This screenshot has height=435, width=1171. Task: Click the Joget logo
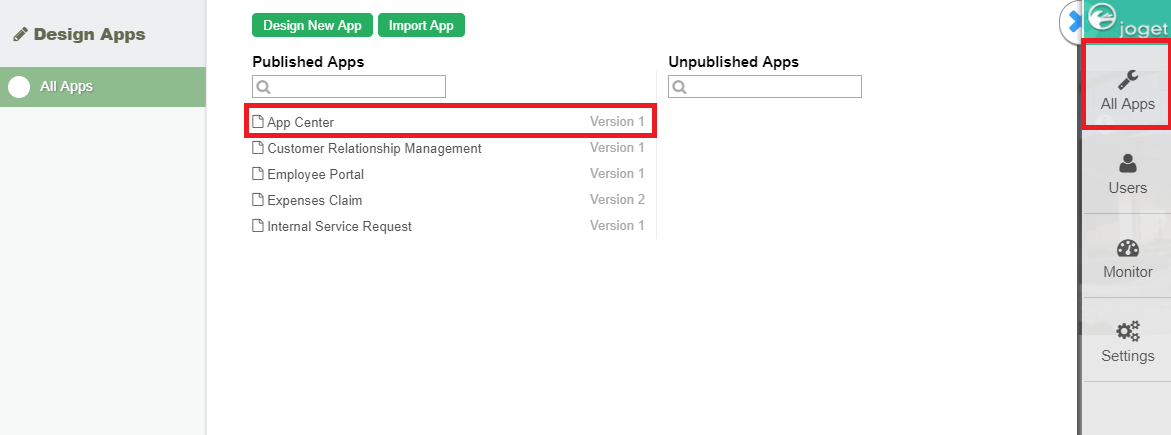click(1128, 20)
